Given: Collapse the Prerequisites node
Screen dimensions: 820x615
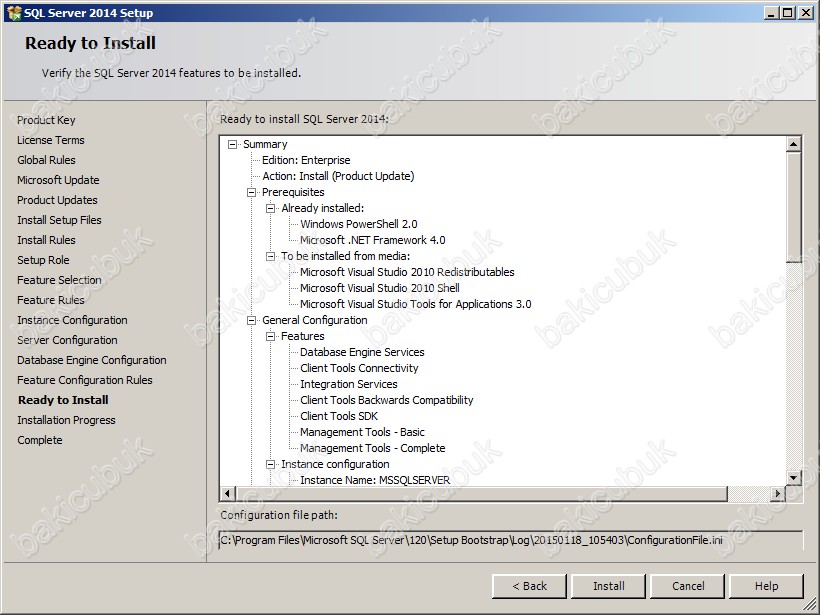Looking at the screenshot, I should [x=252, y=192].
